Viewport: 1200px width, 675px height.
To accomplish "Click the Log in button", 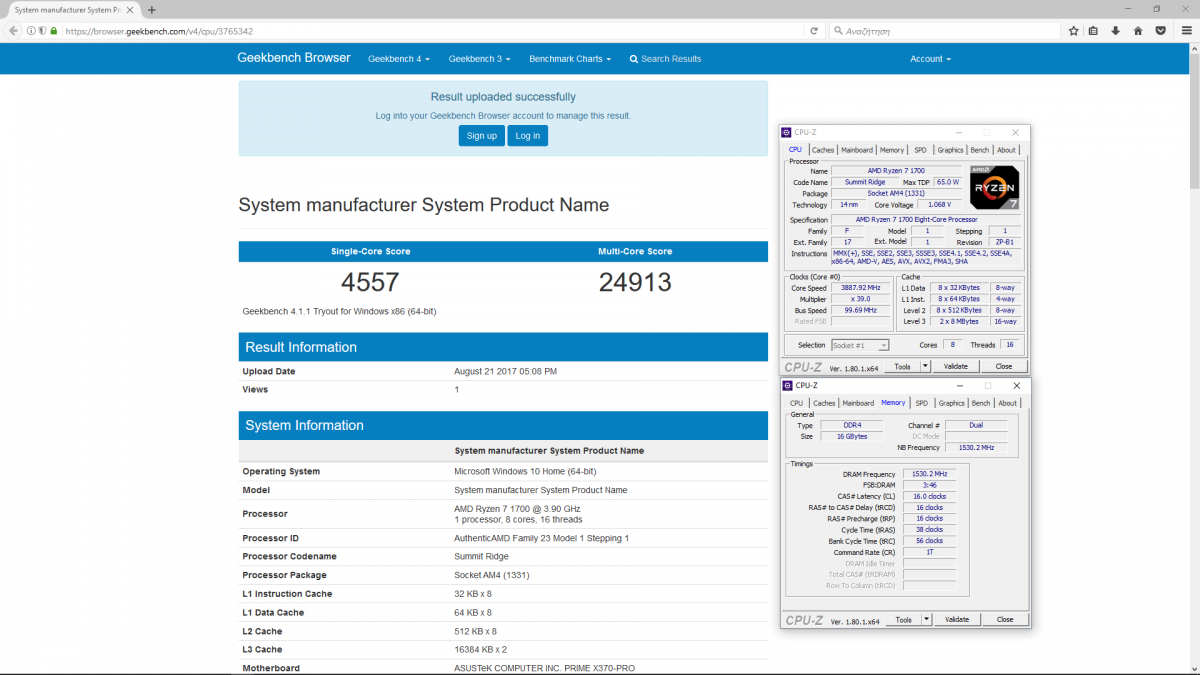I will [x=527, y=136].
